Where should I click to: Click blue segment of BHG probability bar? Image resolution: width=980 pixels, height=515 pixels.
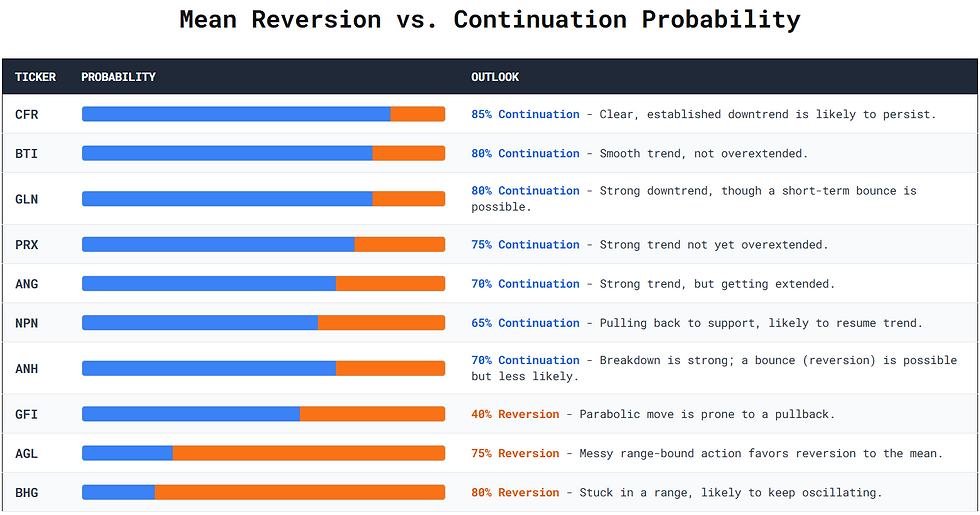pos(118,492)
